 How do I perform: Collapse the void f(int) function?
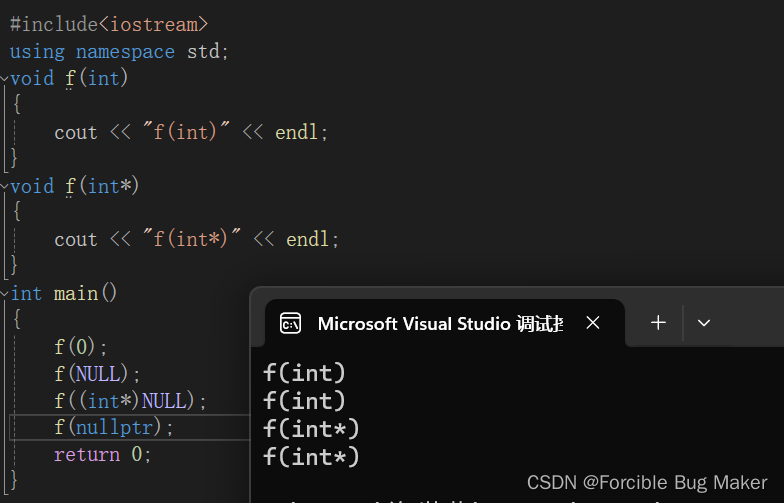pos(5,78)
